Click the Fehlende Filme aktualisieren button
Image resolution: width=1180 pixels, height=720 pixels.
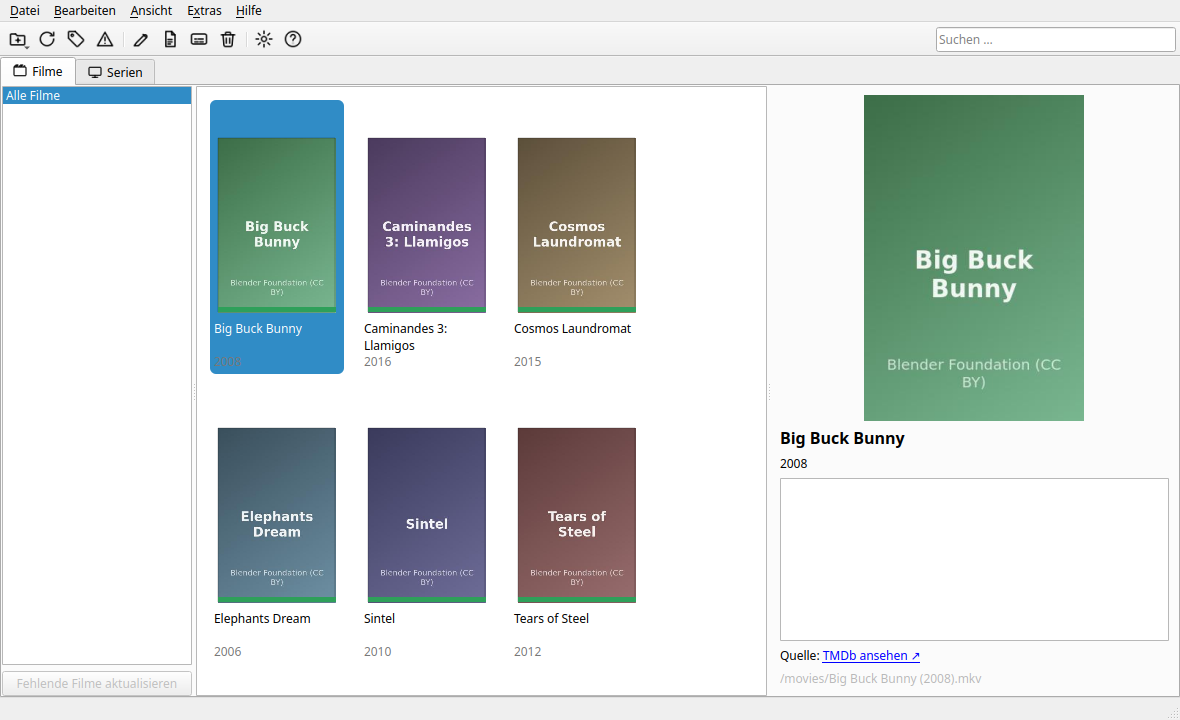coord(96,683)
